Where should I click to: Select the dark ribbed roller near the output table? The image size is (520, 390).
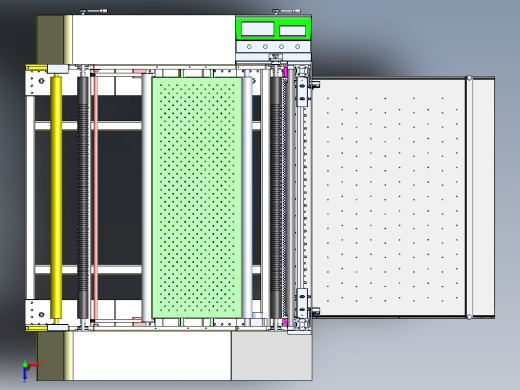click(x=276, y=197)
